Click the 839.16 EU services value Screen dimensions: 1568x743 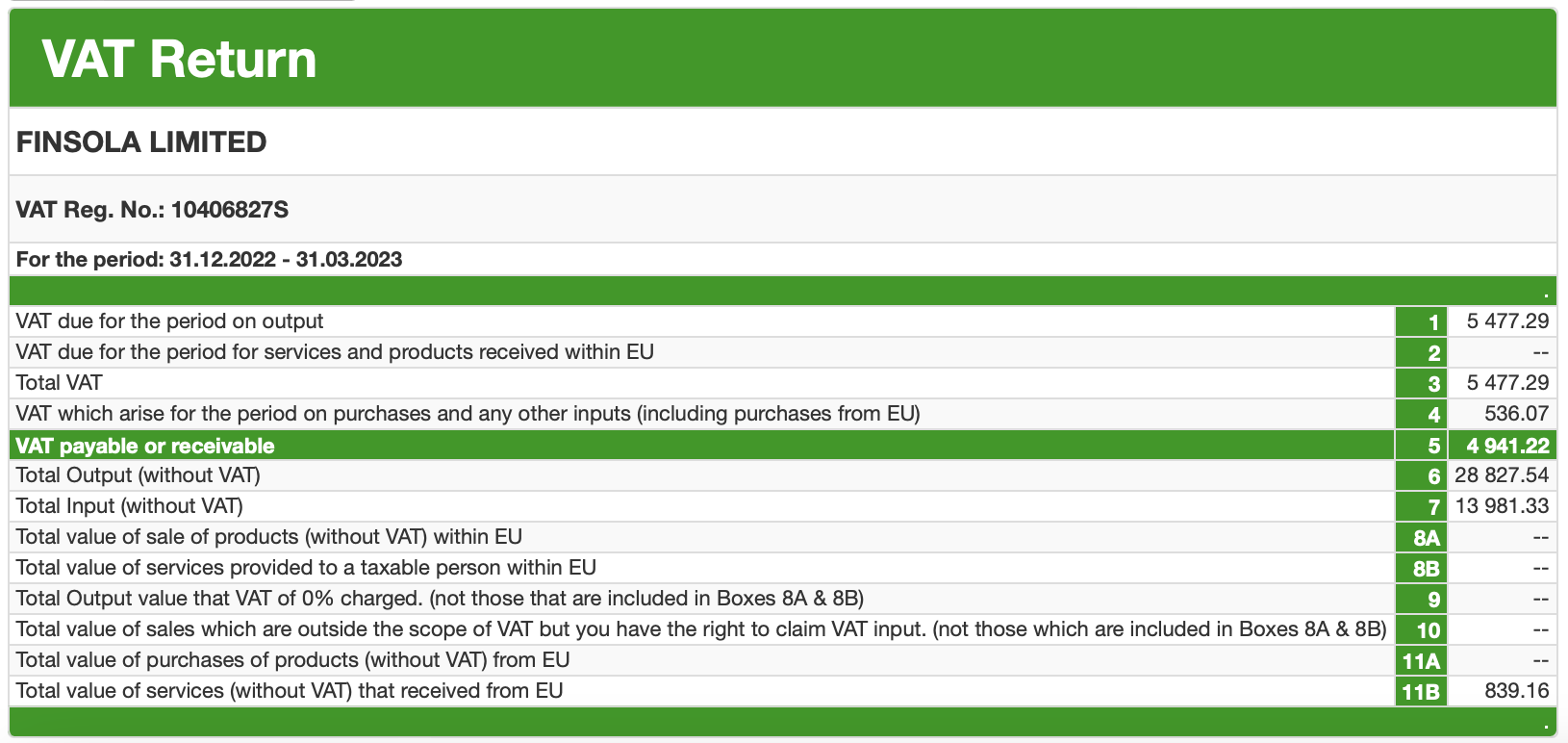tap(1517, 691)
